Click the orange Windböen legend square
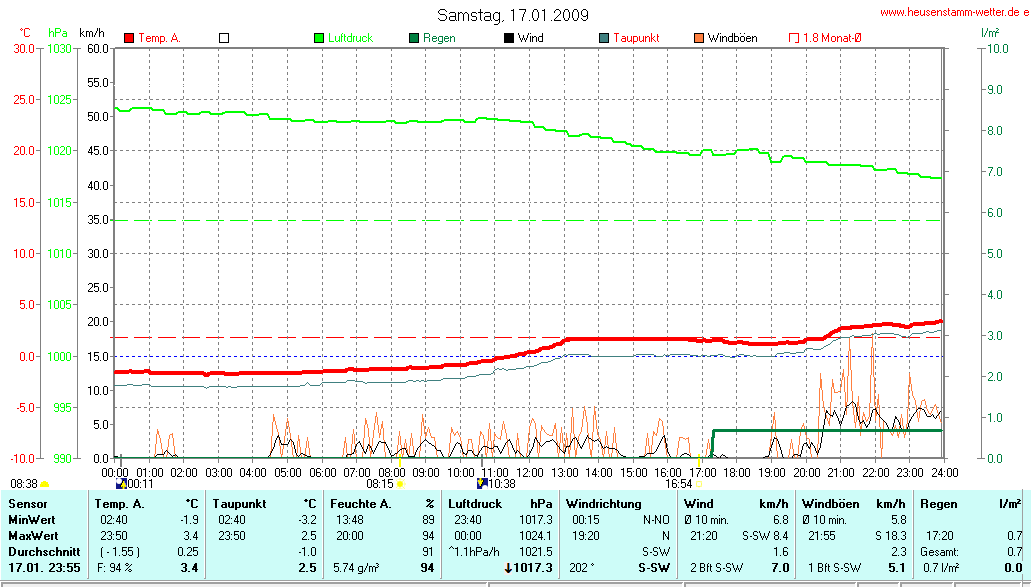The height and width of the screenshot is (587, 1034). [699, 38]
